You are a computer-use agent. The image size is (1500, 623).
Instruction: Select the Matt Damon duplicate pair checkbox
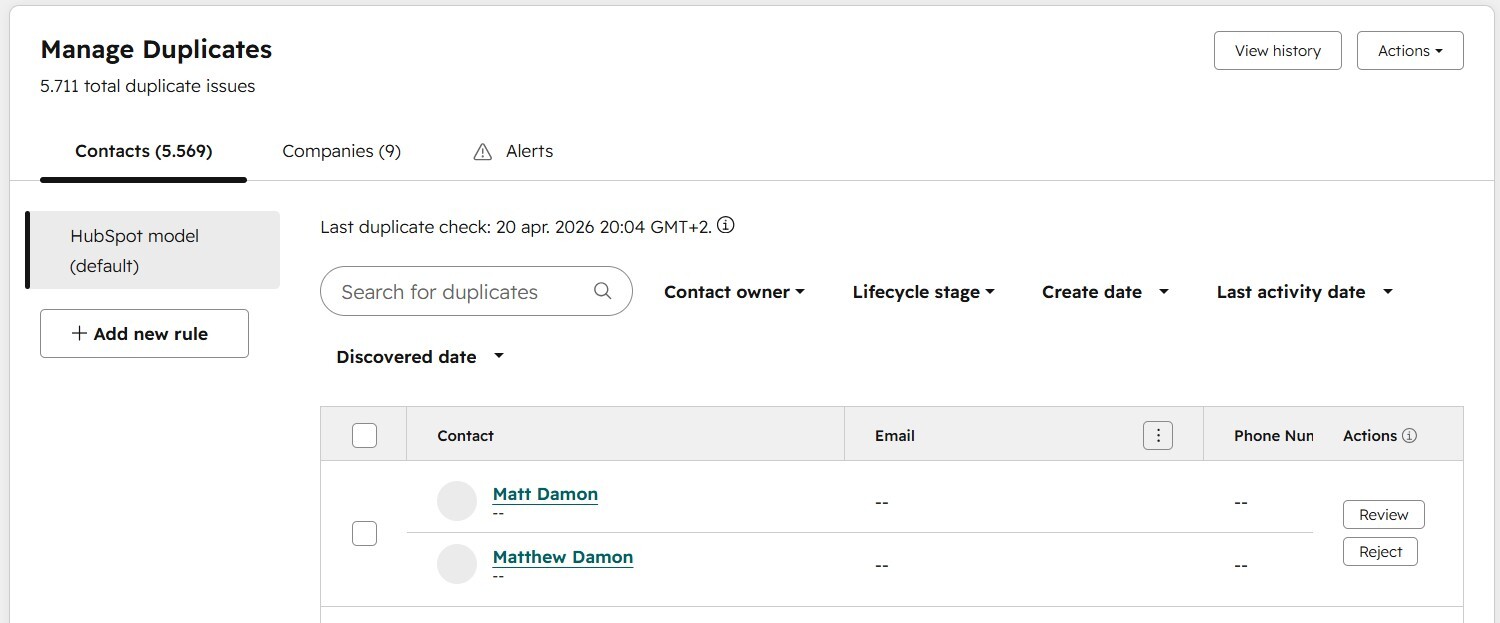365,533
